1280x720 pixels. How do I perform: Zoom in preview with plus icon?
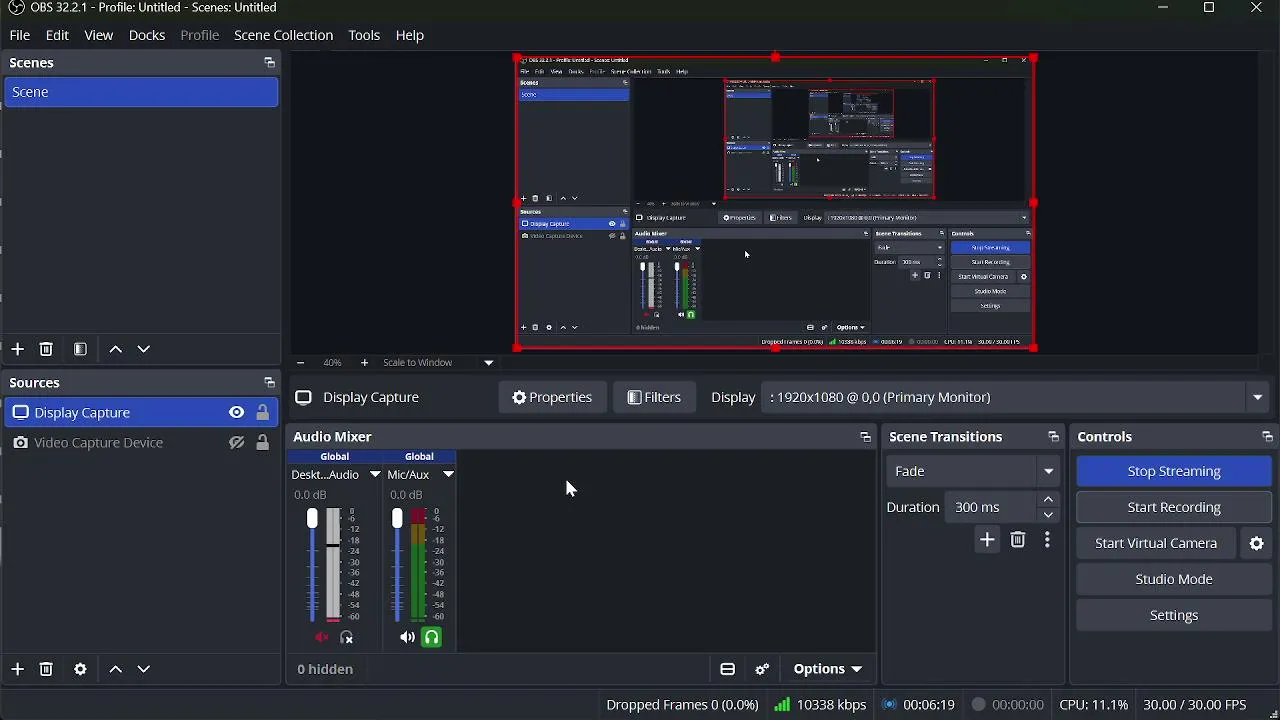(364, 363)
